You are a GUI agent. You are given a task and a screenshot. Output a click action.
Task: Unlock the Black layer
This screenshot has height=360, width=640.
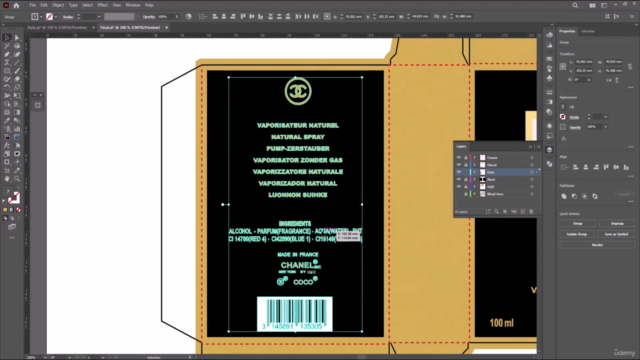point(466,179)
